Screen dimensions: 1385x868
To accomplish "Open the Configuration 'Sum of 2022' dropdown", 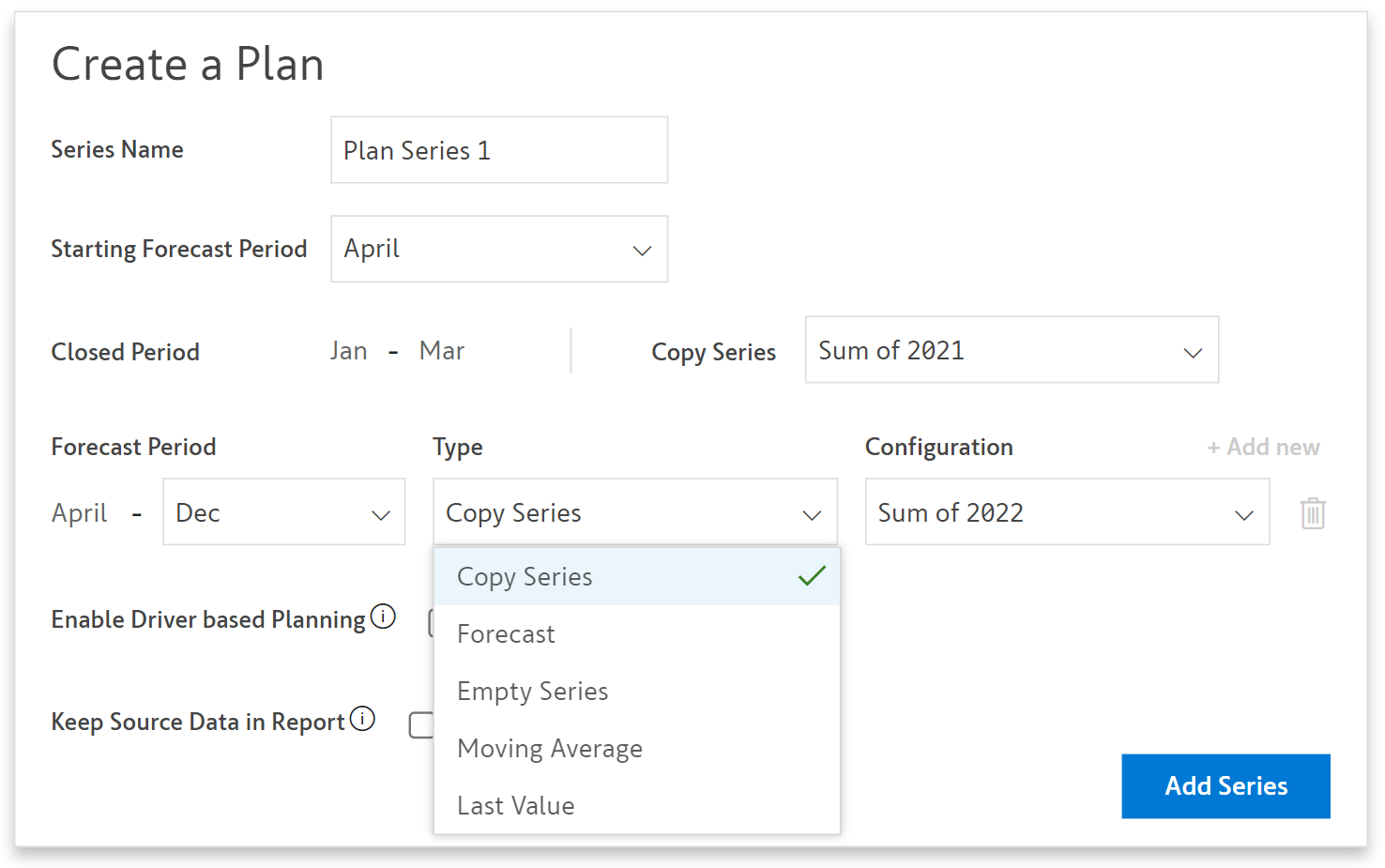I will click(1066, 512).
